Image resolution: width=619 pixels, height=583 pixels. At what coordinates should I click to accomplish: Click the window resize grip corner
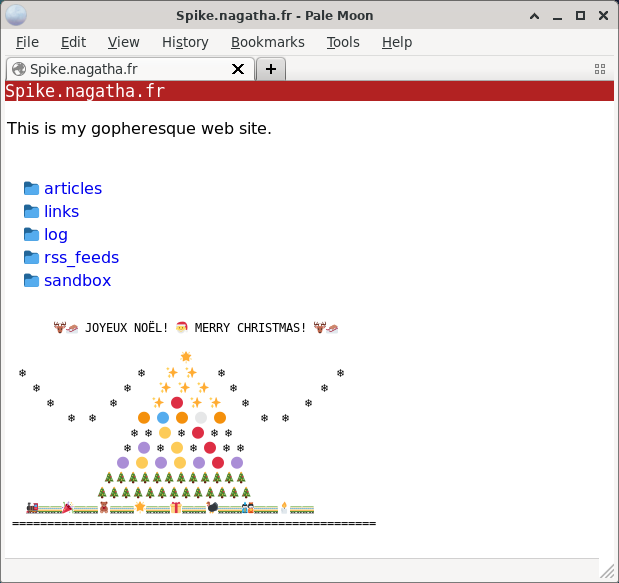[607, 571]
